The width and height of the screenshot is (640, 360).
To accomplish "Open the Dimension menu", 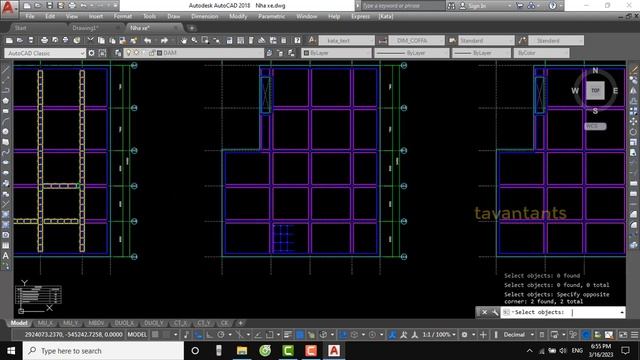I will (x=205, y=16).
